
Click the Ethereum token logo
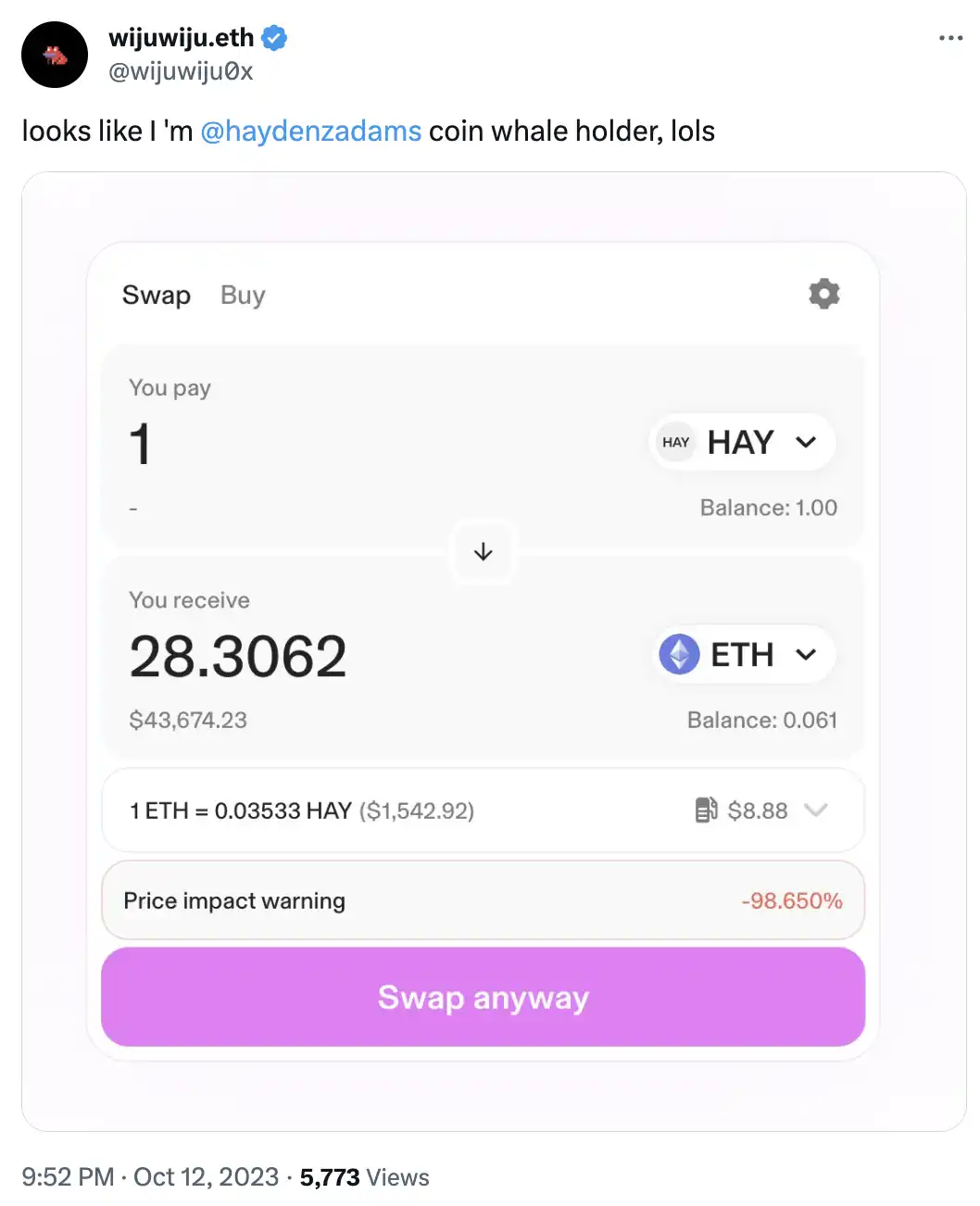tap(679, 655)
